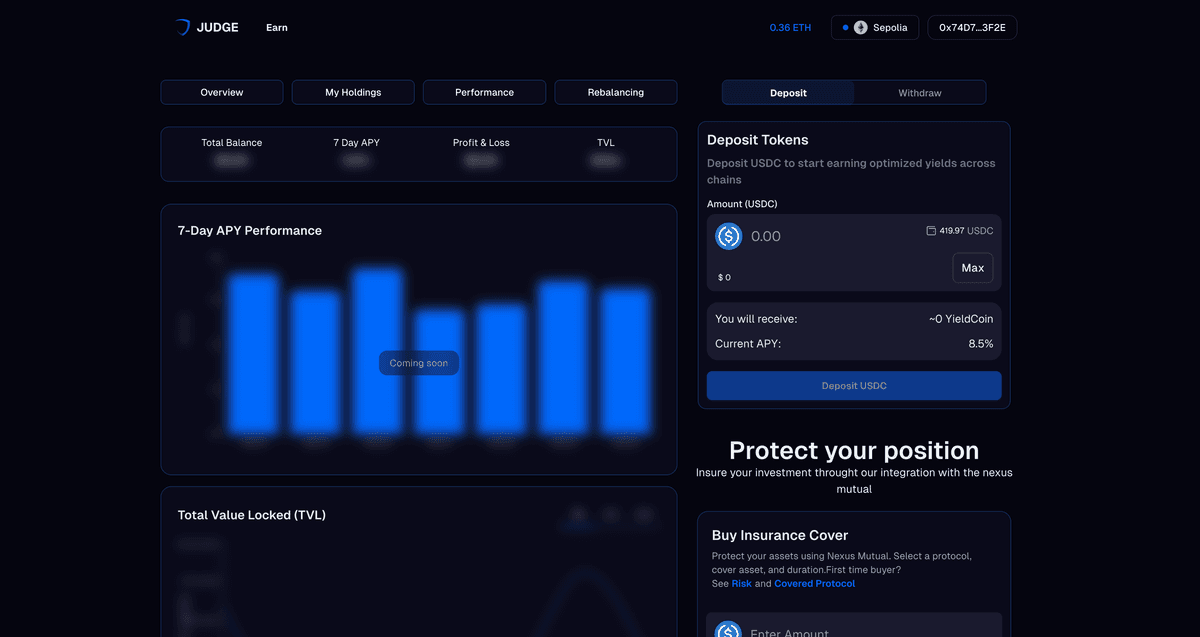1200x637 pixels.
Task: Click the Max button
Action: tap(972, 267)
